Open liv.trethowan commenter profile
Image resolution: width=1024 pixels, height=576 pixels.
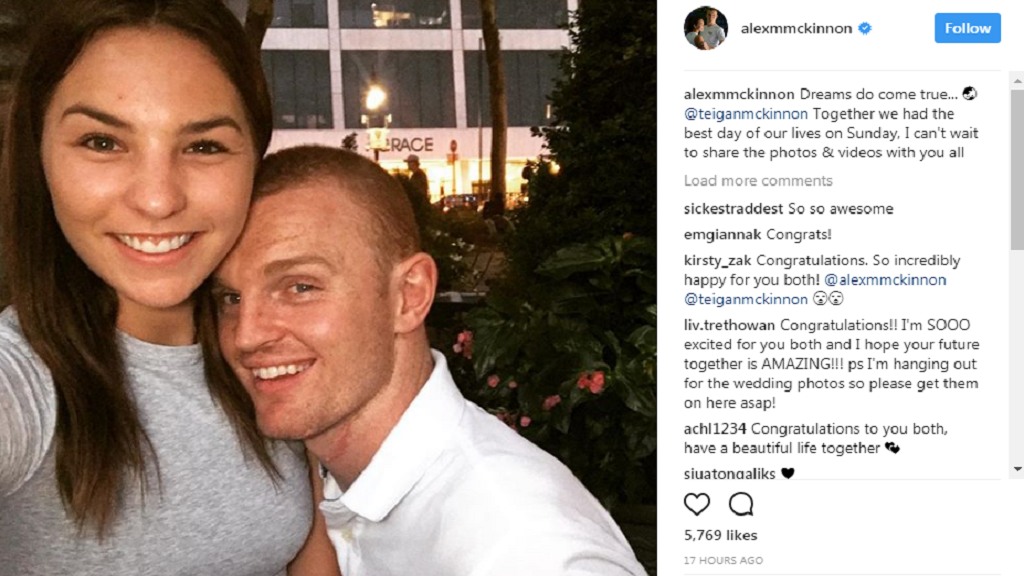click(x=729, y=325)
